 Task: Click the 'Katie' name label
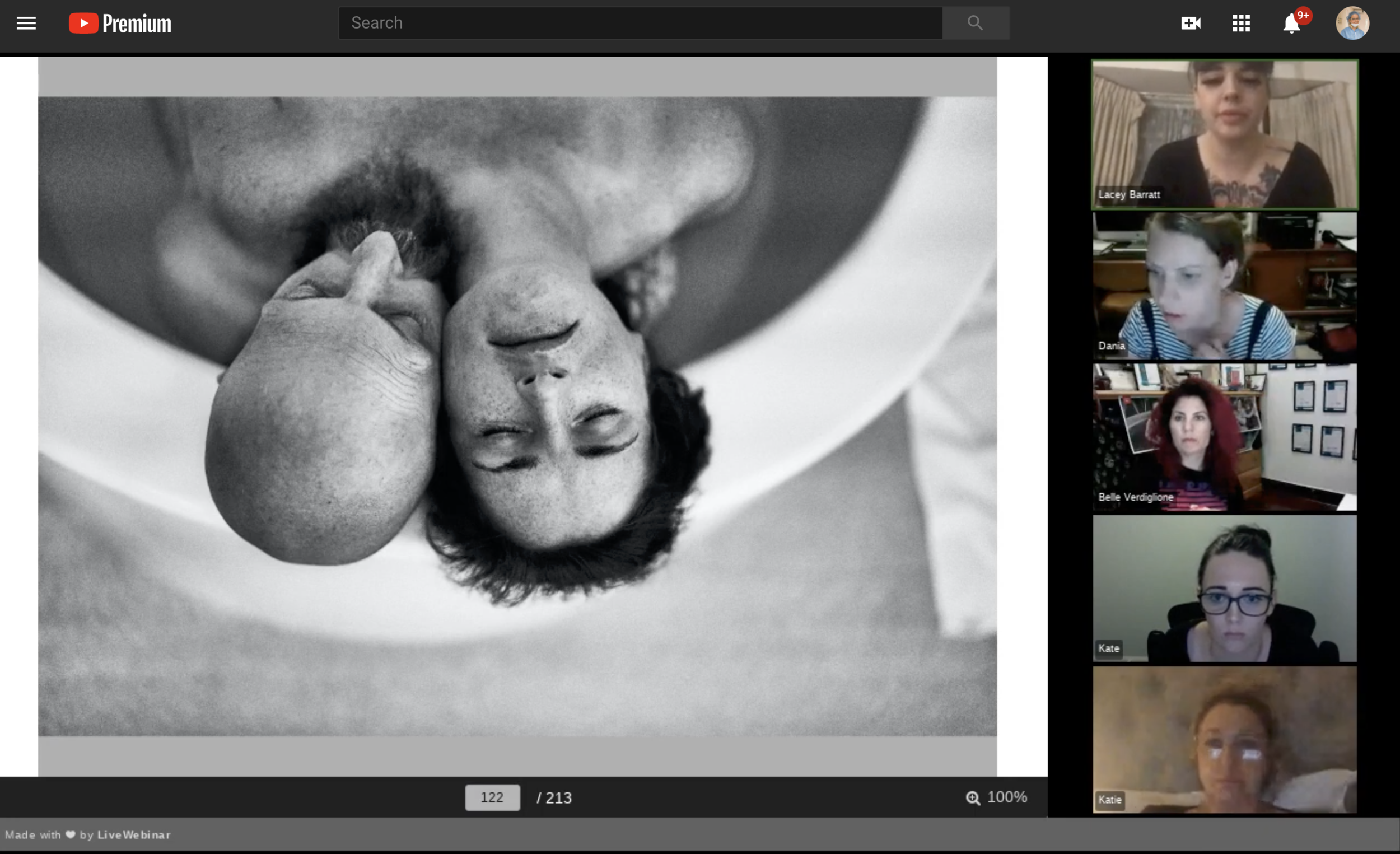pyautogui.click(x=1110, y=800)
